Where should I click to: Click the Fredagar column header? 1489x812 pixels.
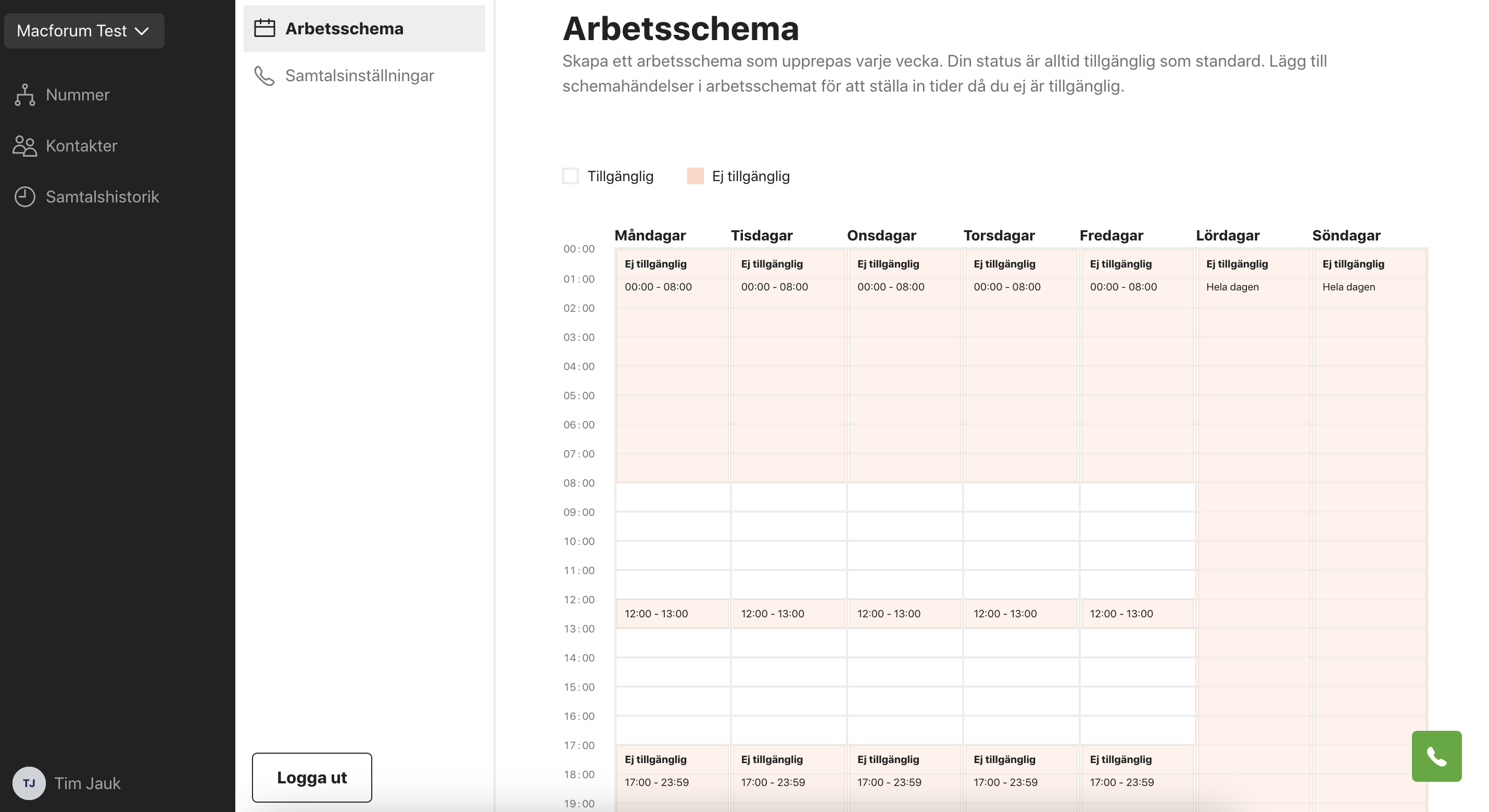(x=1111, y=235)
